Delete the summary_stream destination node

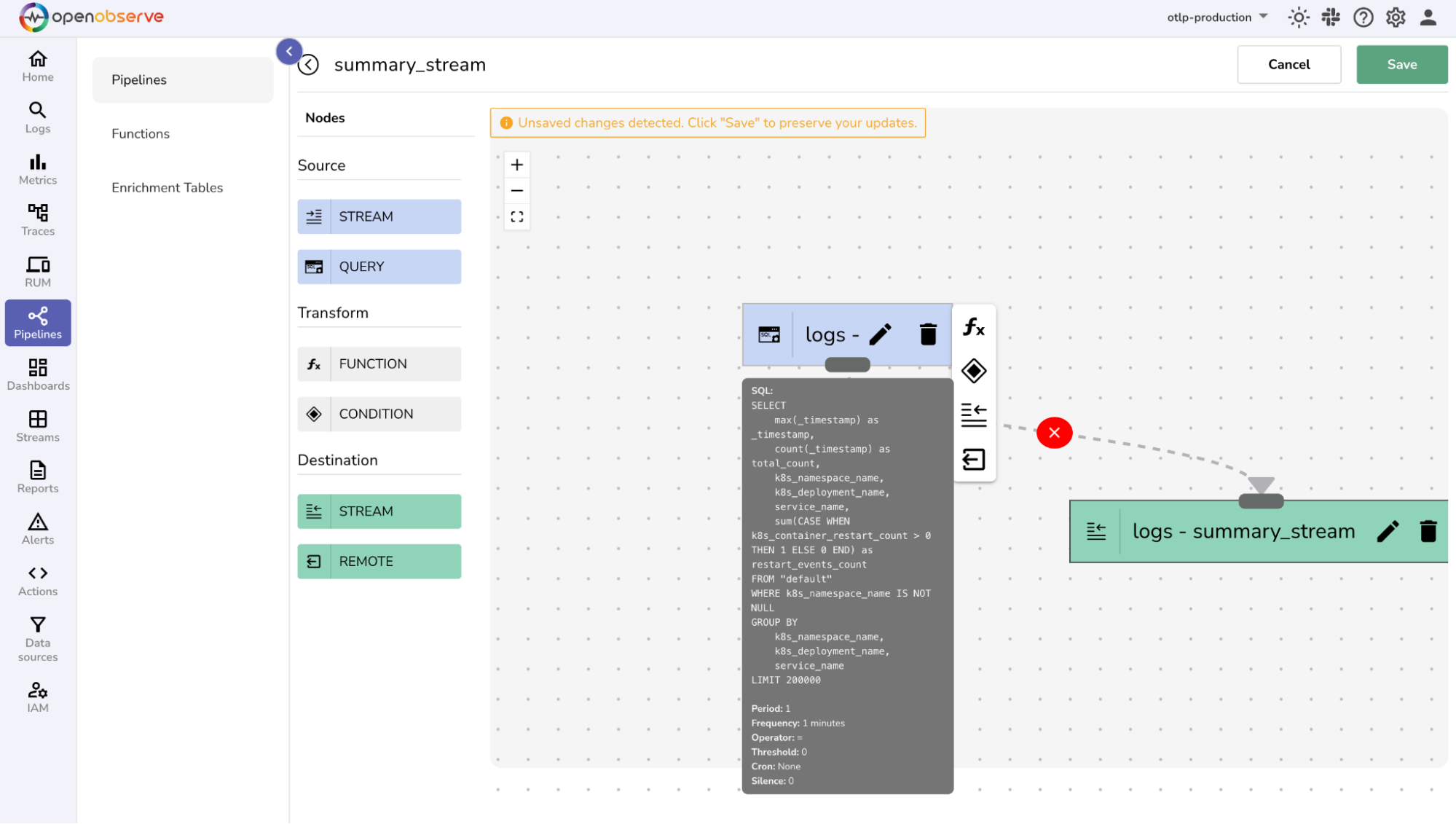click(1428, 531)
